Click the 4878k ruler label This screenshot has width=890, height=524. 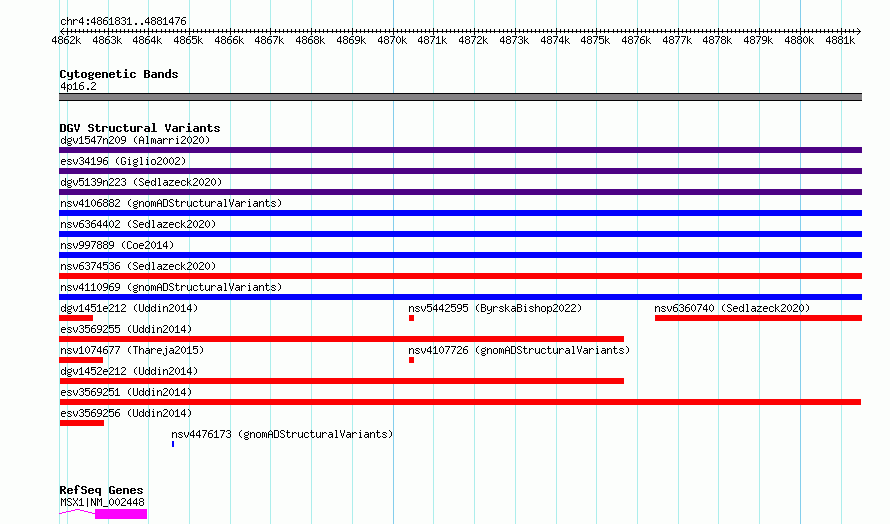717,40
